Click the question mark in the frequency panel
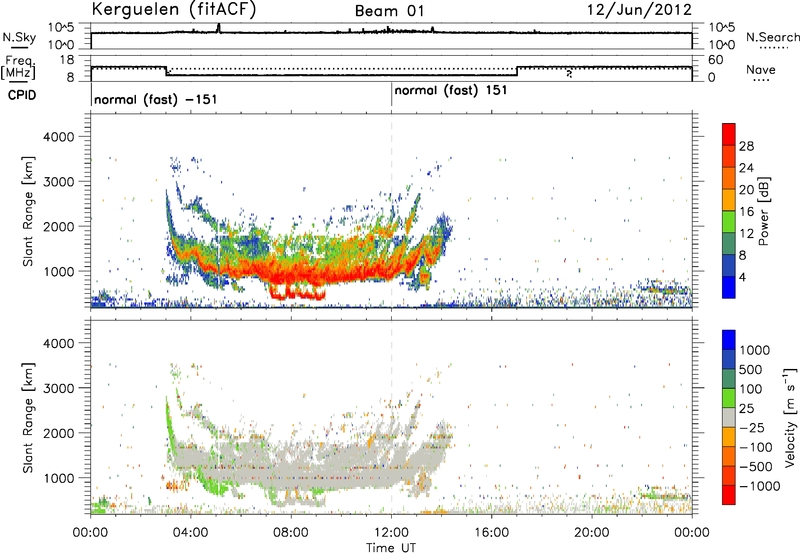 (569, 74)
